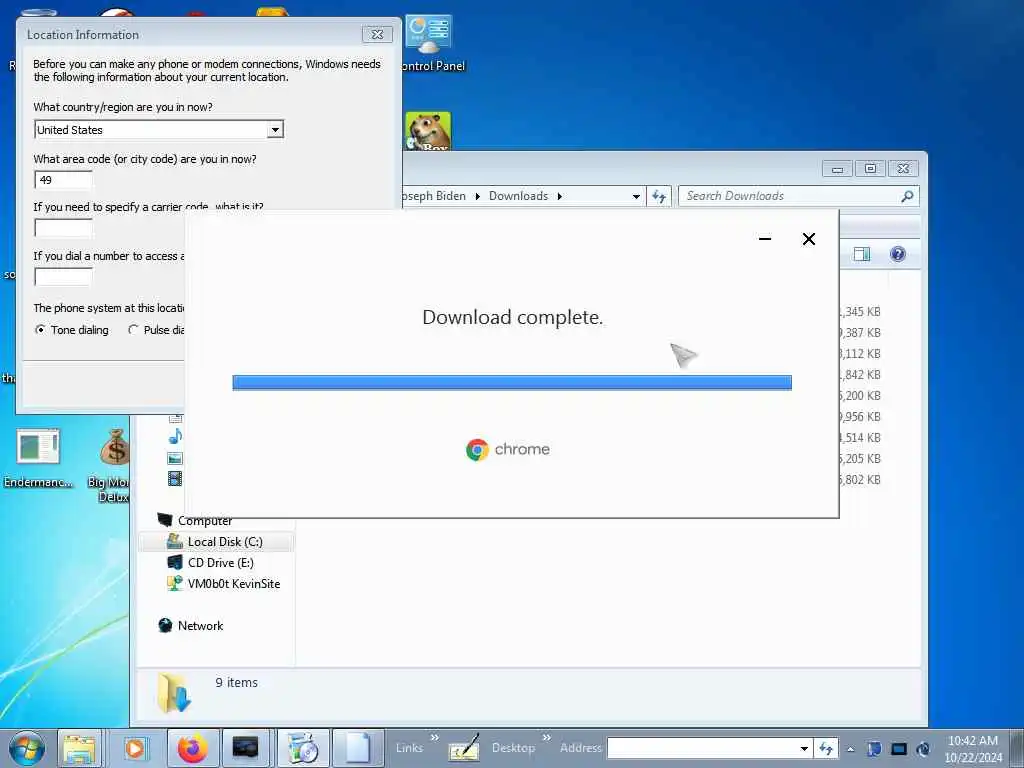Image resolution: width=1024 pixels, height=768 pixels.
Task: Show hidden system tray icons arrow
Action: [x=850, y=749]
